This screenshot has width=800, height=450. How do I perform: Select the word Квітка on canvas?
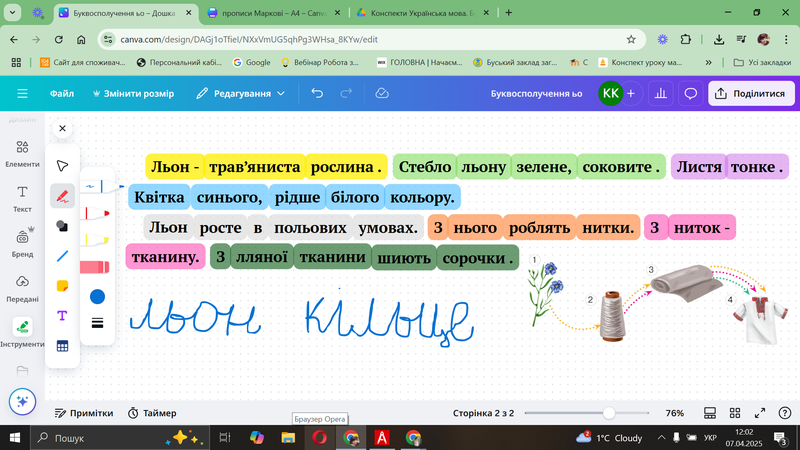(159, 197)
